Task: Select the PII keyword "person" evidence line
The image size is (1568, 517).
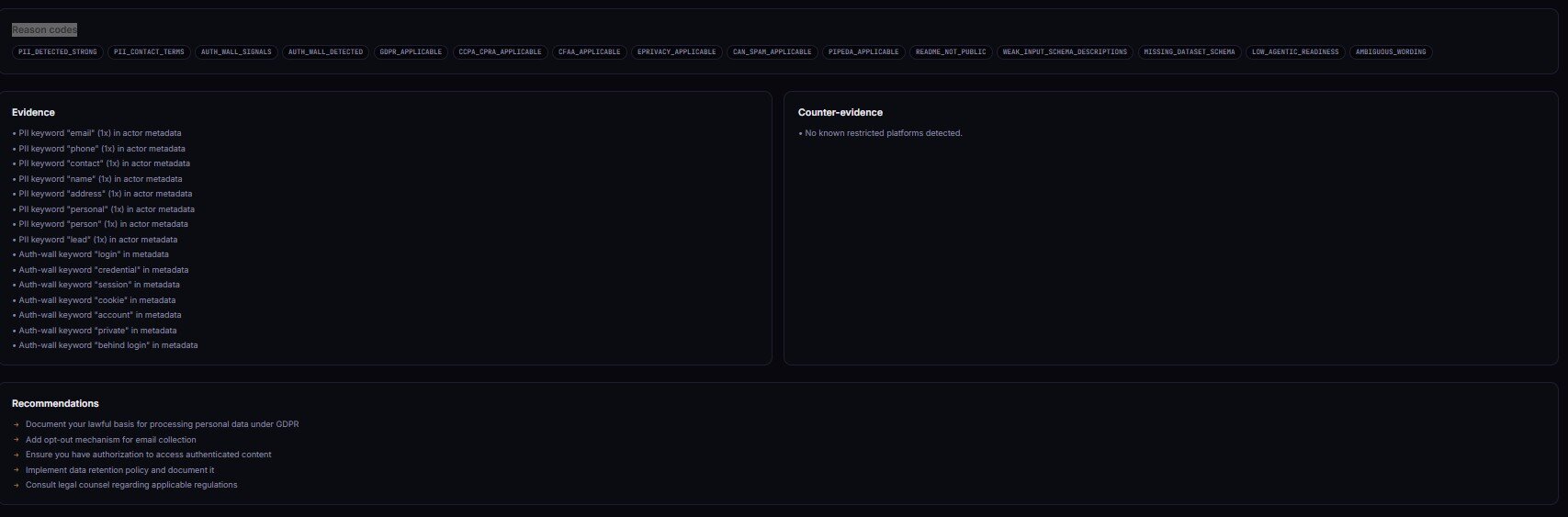Action: click(100, 224)
